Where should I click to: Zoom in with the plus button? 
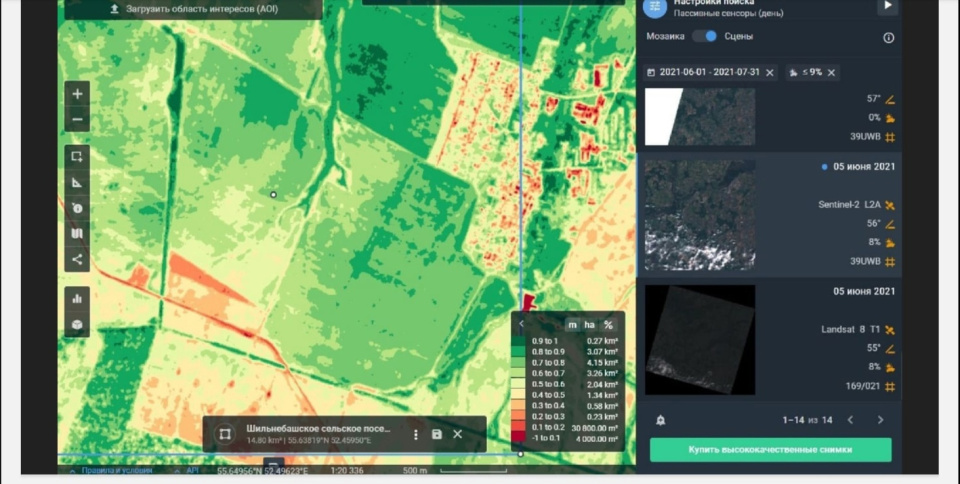tap(77, 94)
